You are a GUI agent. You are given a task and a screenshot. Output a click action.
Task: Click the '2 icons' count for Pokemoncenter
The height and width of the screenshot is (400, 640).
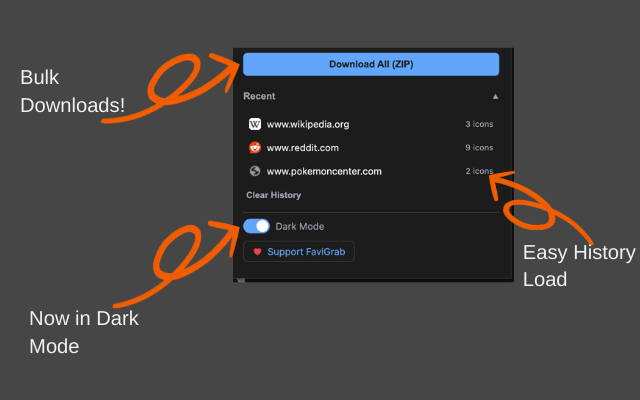pos(479,171)
